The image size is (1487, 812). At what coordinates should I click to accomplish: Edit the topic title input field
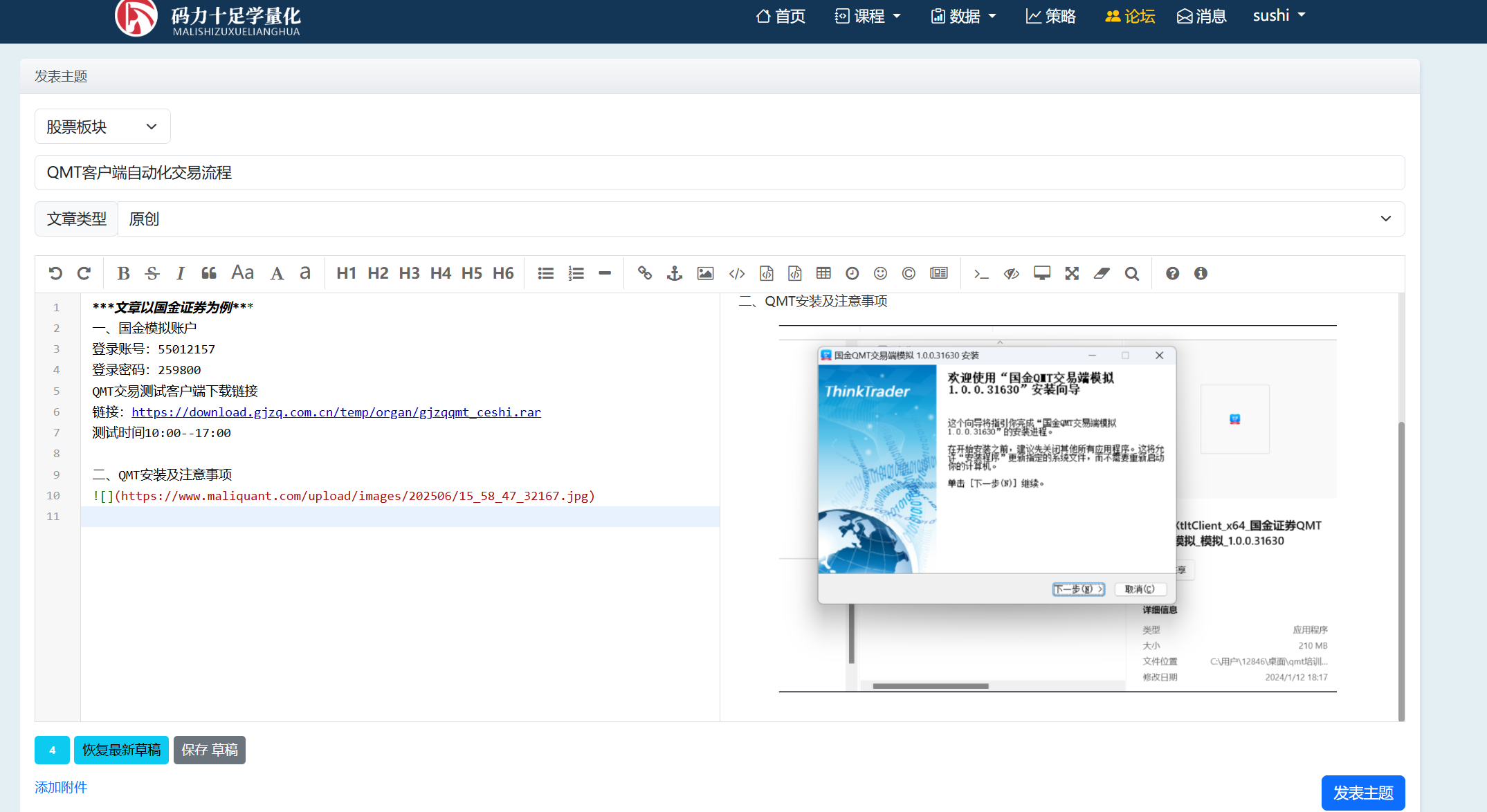pyautogui.click(x=720, y=172)
